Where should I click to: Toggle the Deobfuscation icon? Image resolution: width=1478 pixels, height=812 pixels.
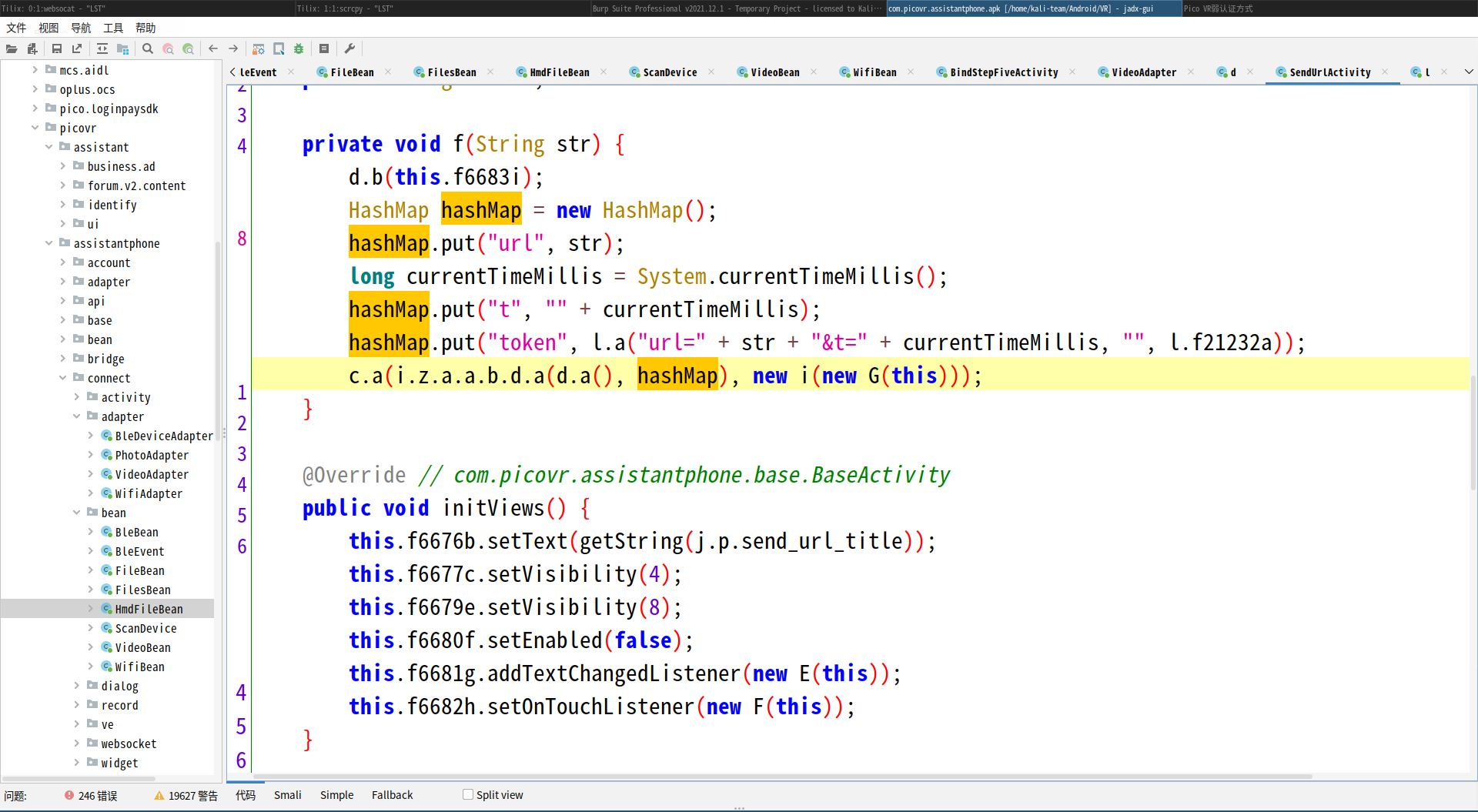pyautogui.click(x=259, y=48)
